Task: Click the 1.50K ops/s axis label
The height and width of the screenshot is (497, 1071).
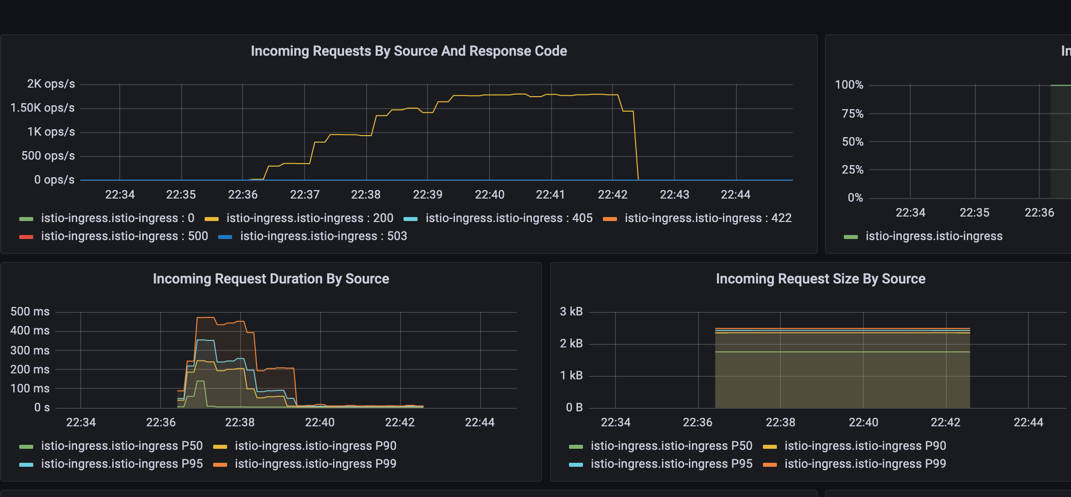Action: pos(44,108)
